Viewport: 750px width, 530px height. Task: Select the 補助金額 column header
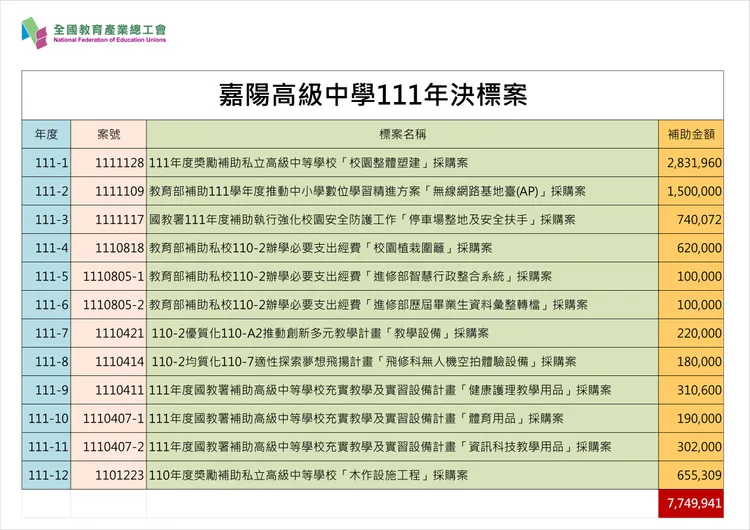click(691, 134)
